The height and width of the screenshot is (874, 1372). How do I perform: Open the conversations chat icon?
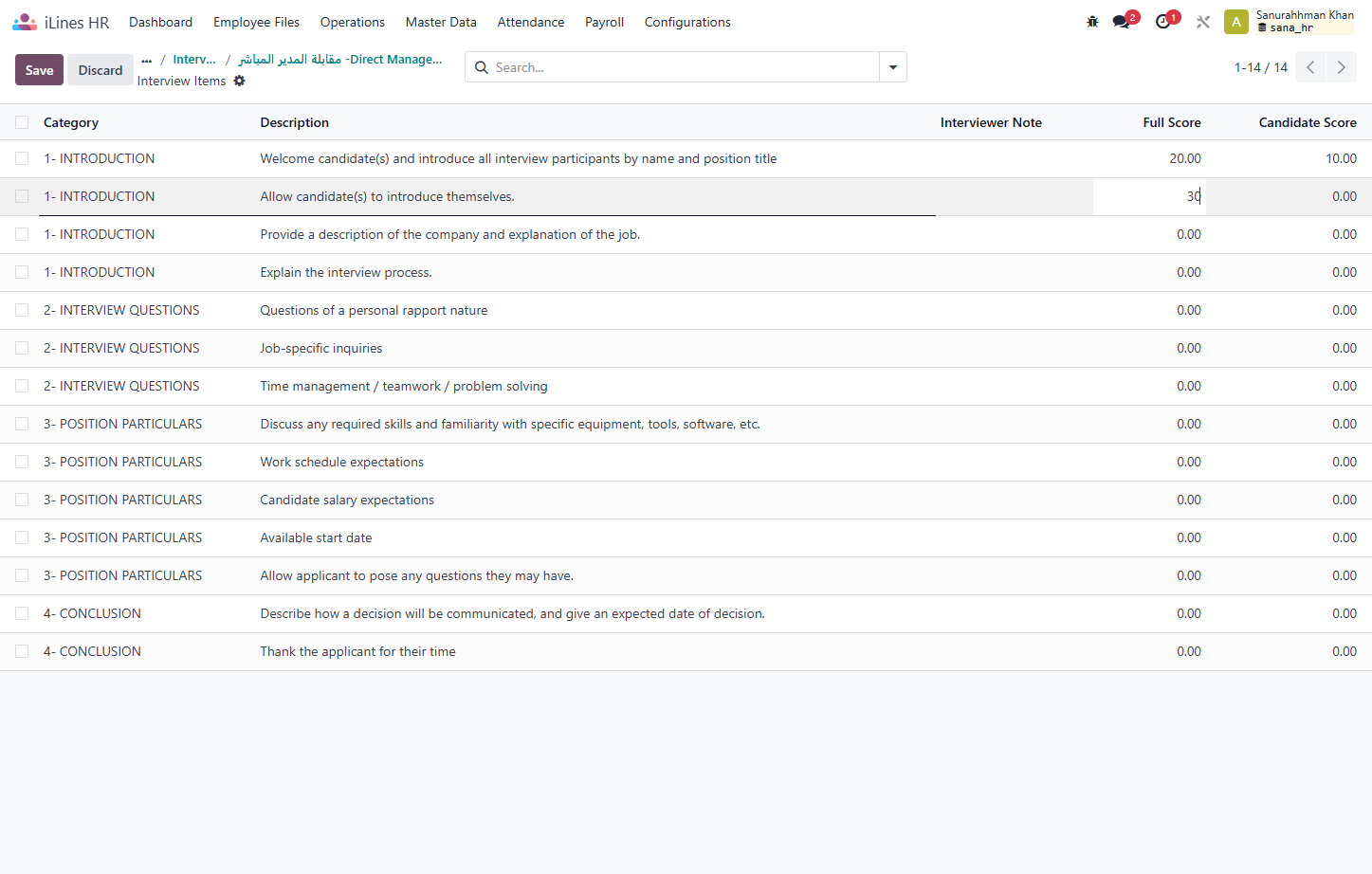[x=1122, y=22]
